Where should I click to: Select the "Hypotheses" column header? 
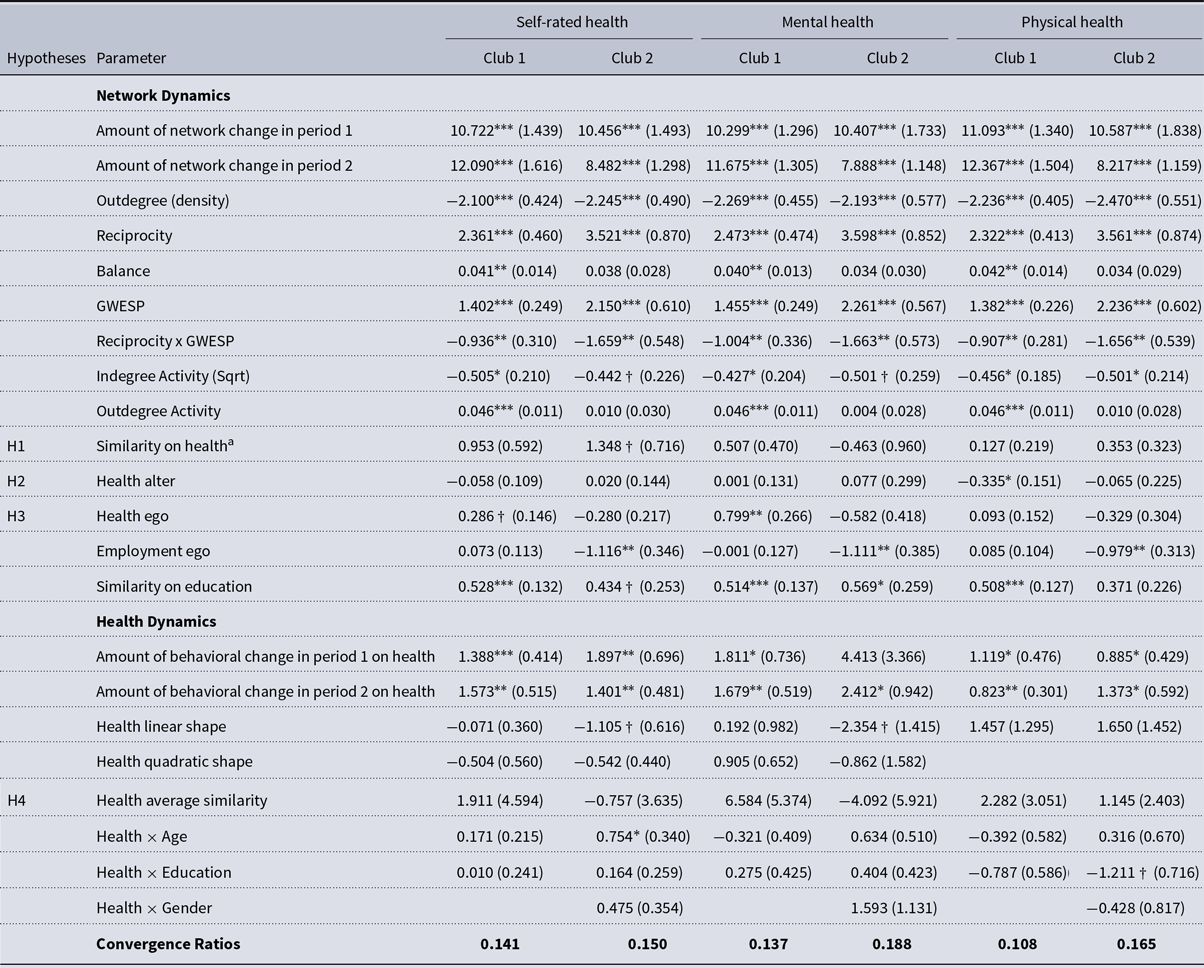pos(46,58)
